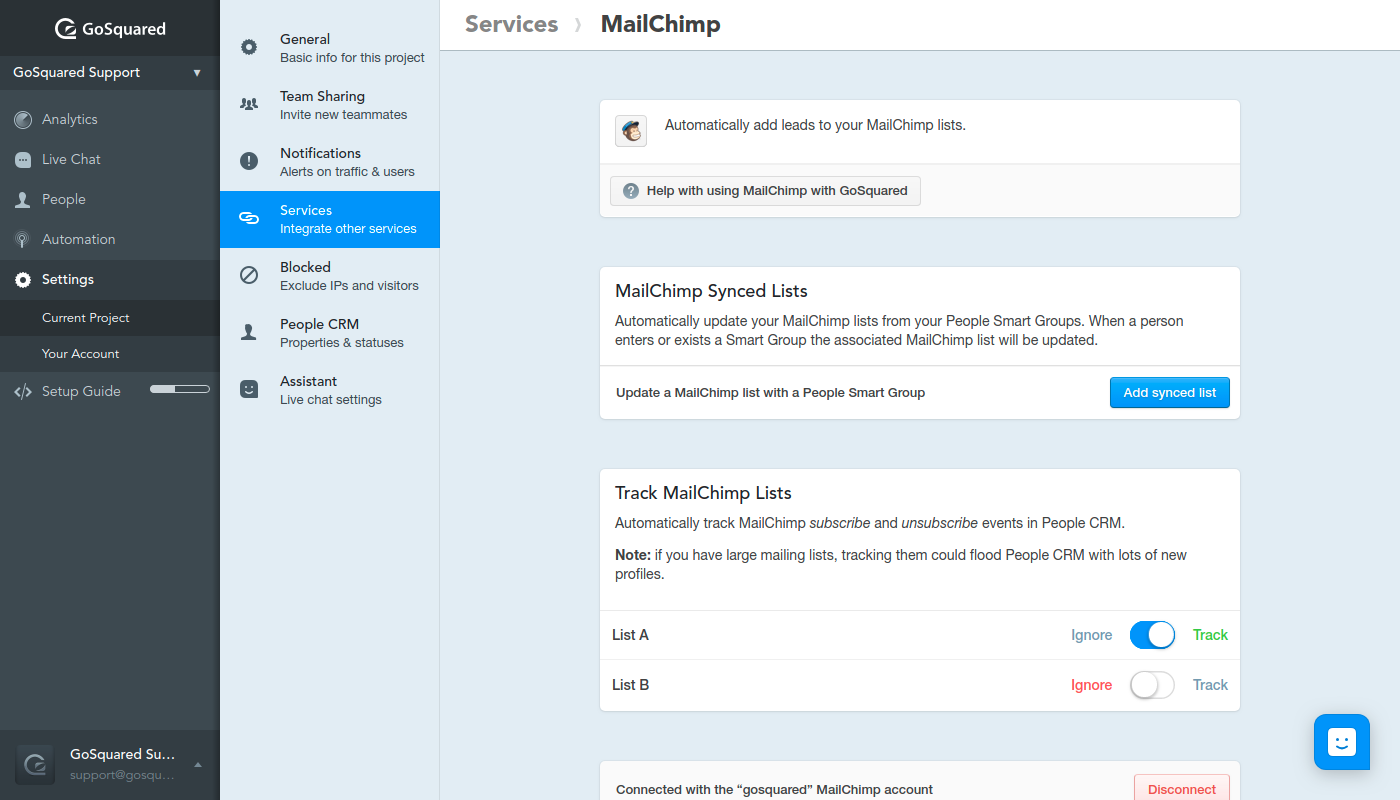
Task: Click the Notifications exclamation icon
Action: (249, 161)
